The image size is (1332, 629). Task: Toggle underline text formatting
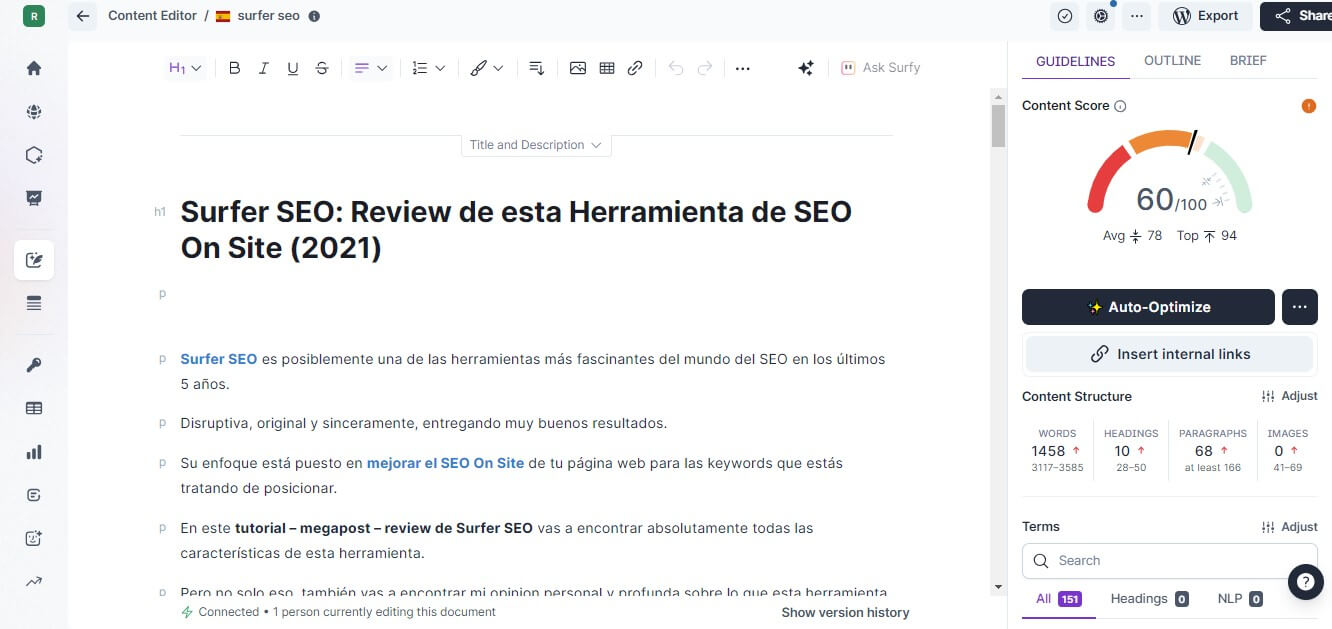pyautogui.click(x=293, y=68)
